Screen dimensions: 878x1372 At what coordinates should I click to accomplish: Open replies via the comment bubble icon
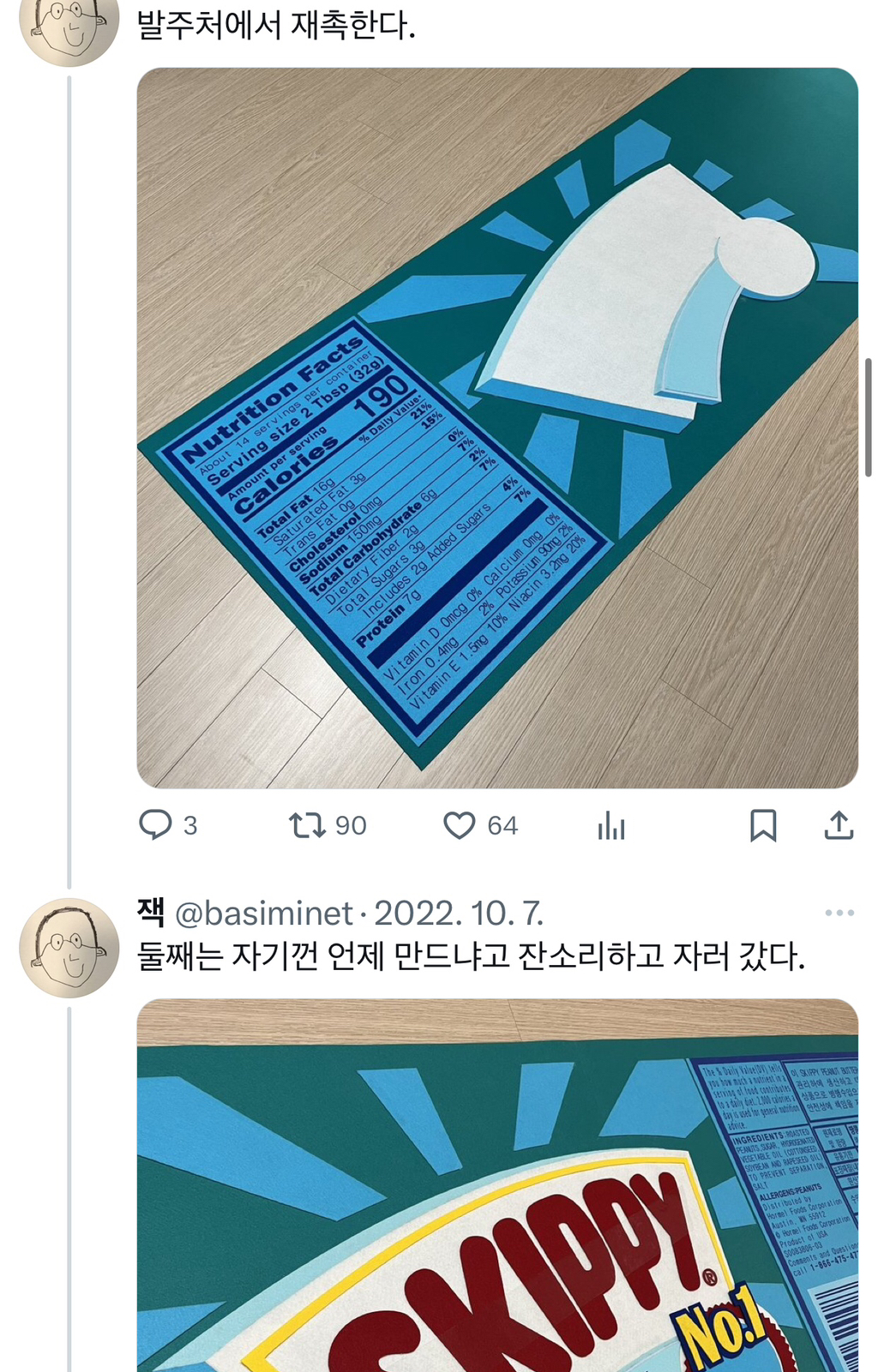pyautogui.click(x=155, y=825)
